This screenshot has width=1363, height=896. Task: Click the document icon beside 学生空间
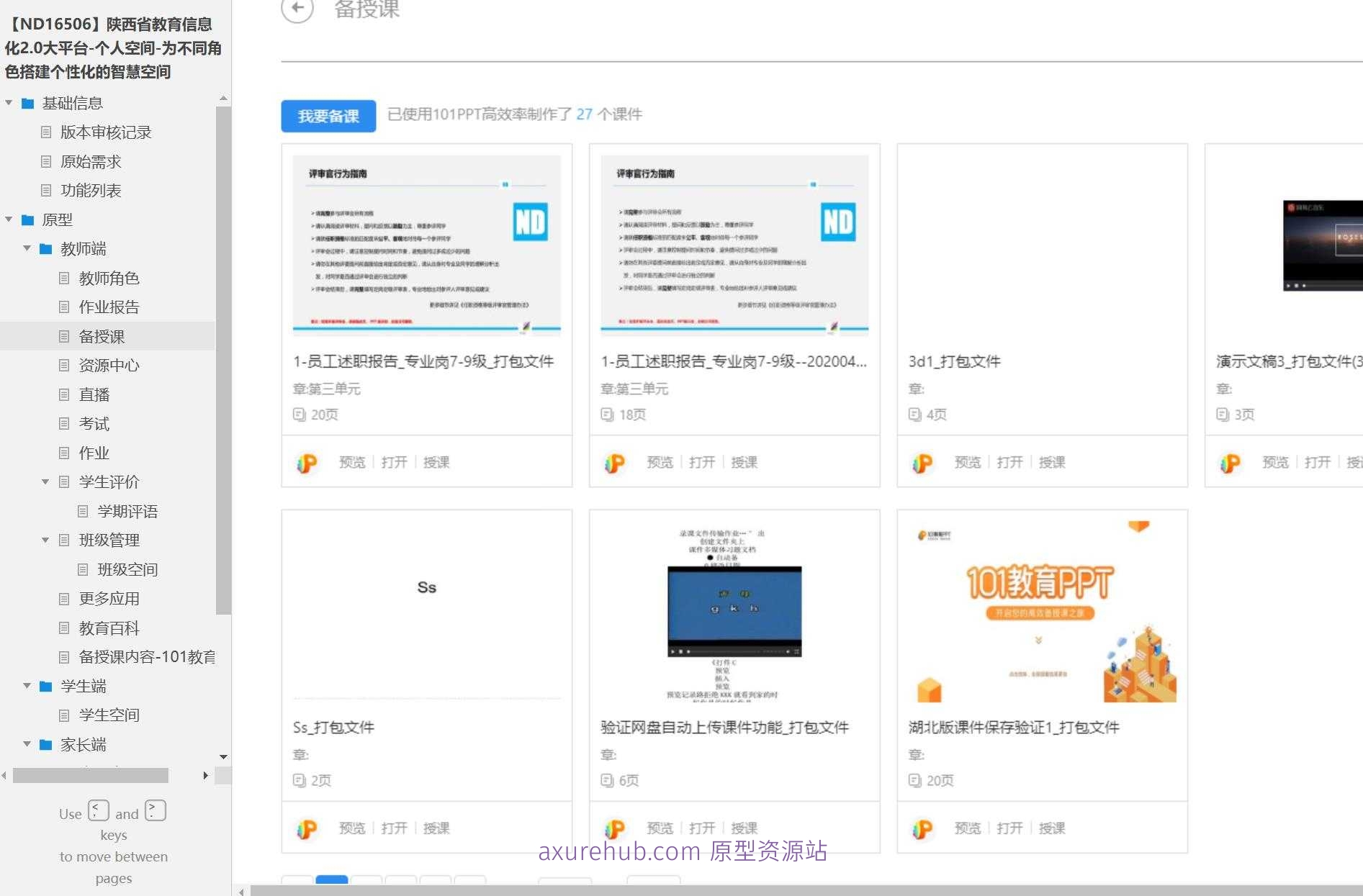click(x=65, y=715)
